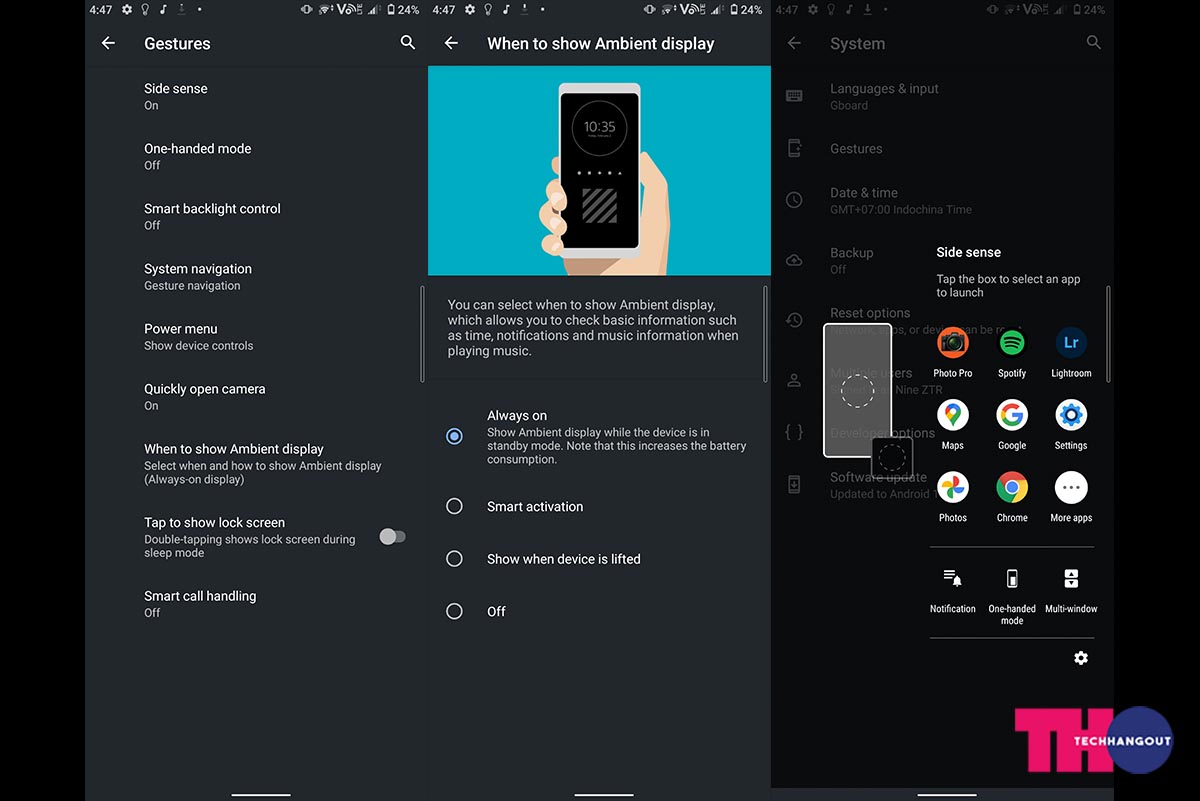
Task: Go back from the System screen
Action: coord(794,43)
